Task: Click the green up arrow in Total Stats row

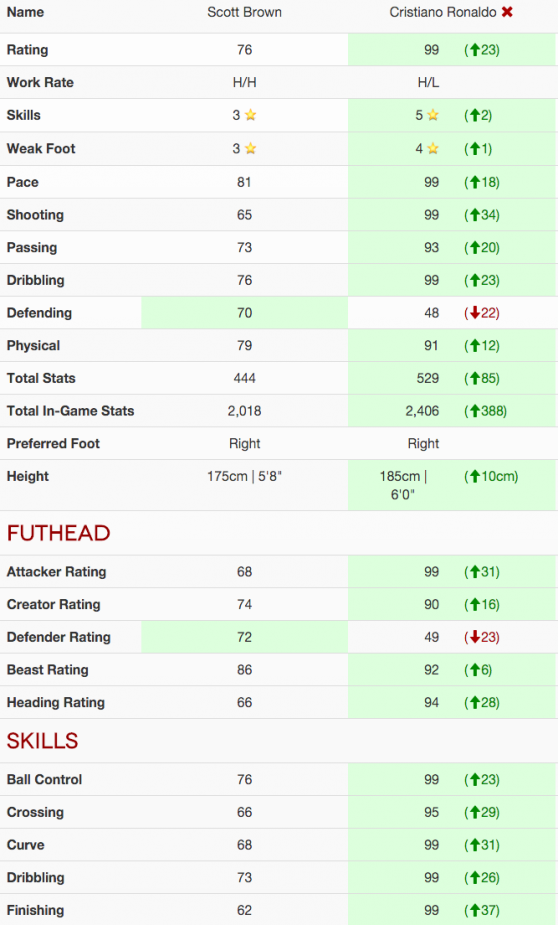Action: 474,378
